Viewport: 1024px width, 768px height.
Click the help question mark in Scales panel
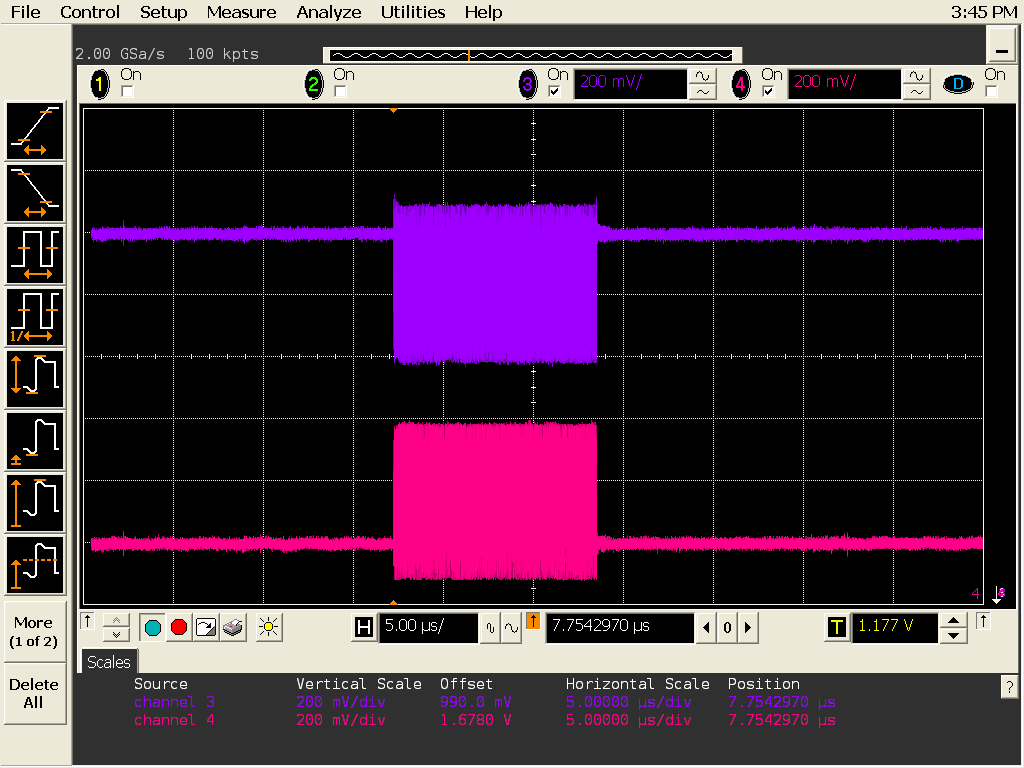click(1009, 686)
